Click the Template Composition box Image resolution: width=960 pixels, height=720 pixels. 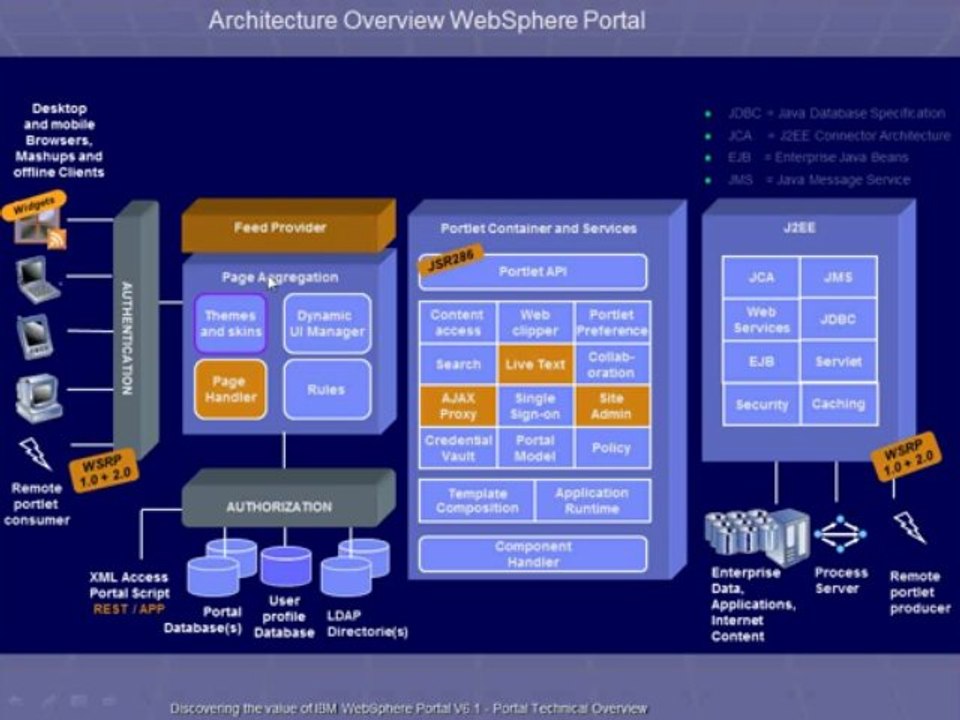[477, 501]
